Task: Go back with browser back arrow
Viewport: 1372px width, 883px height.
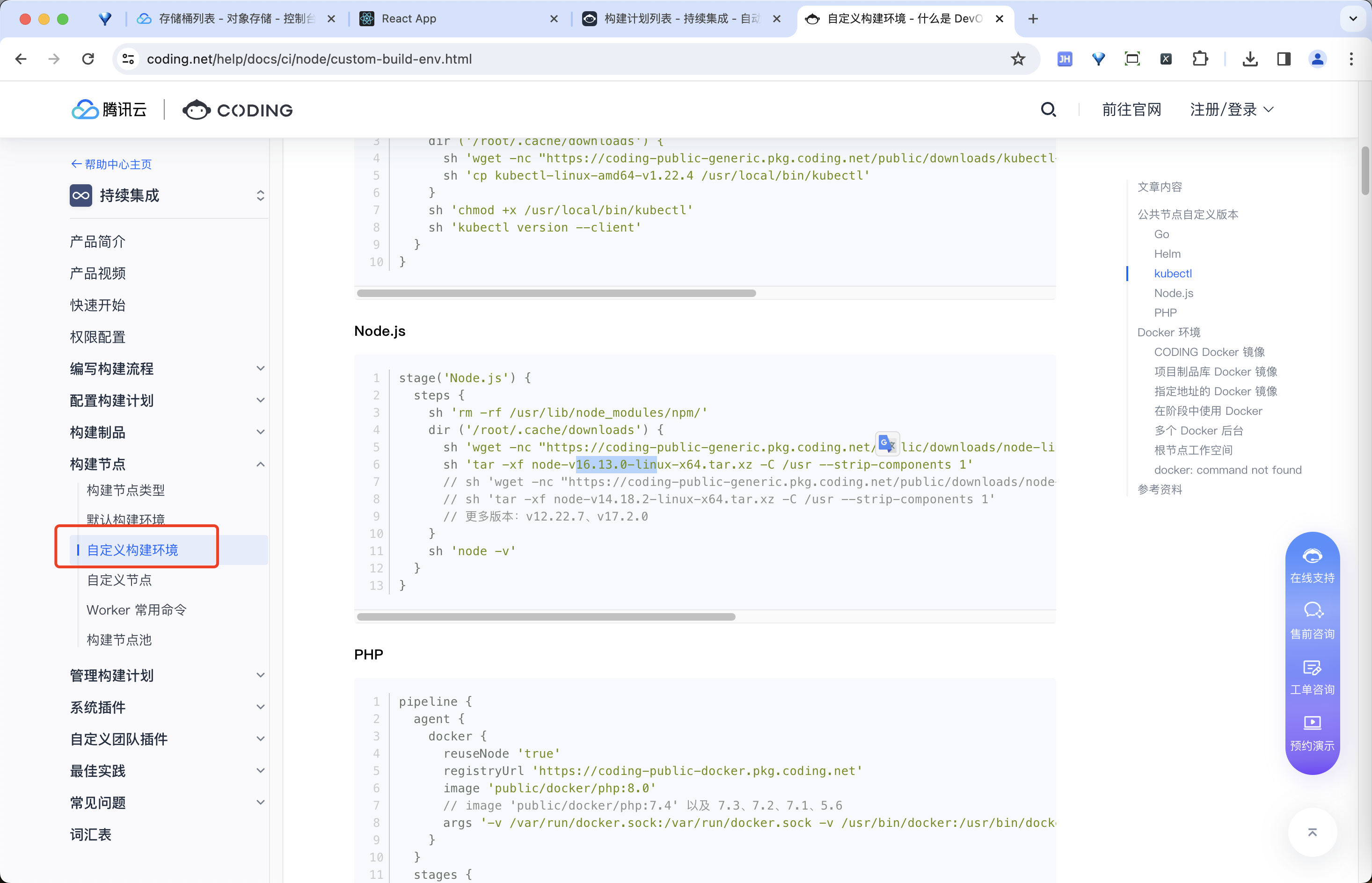Action: 21,59
